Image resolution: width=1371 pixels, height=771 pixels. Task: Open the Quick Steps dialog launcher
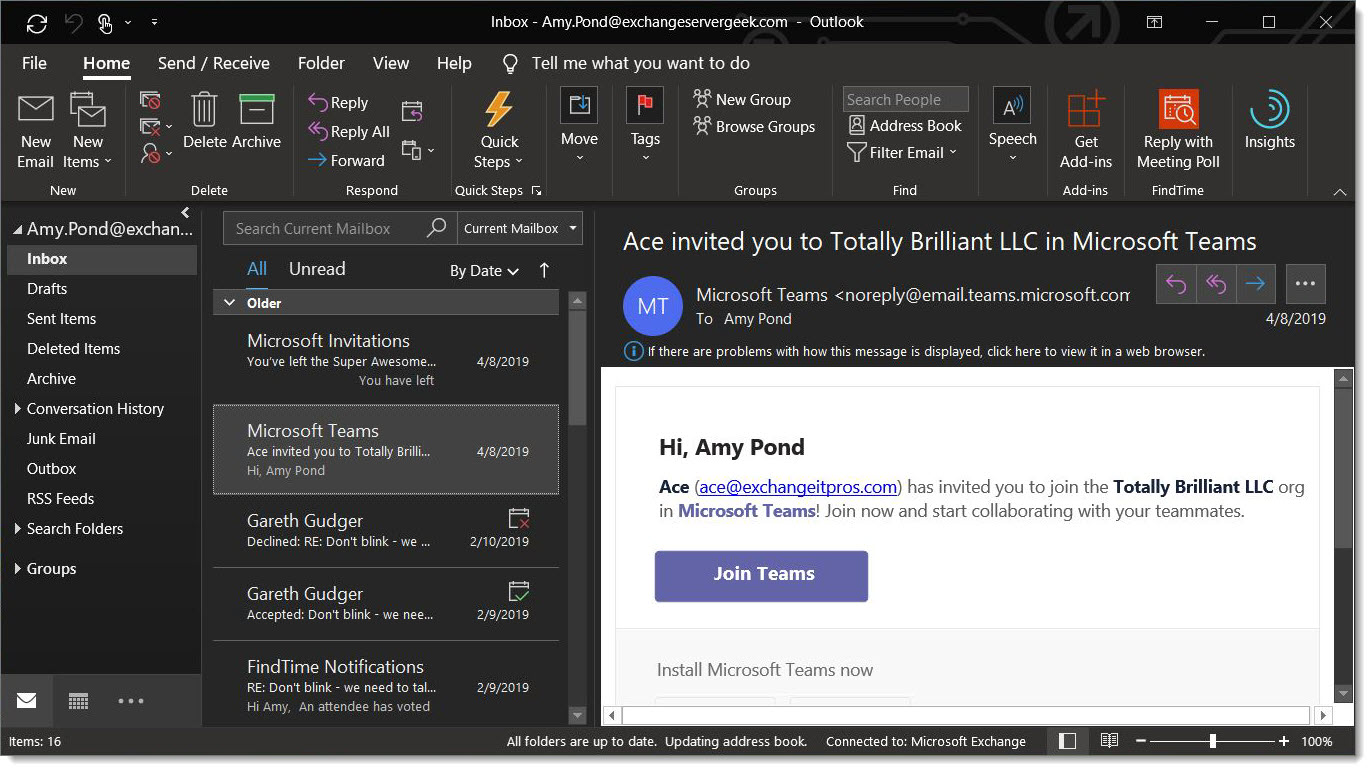536,190
